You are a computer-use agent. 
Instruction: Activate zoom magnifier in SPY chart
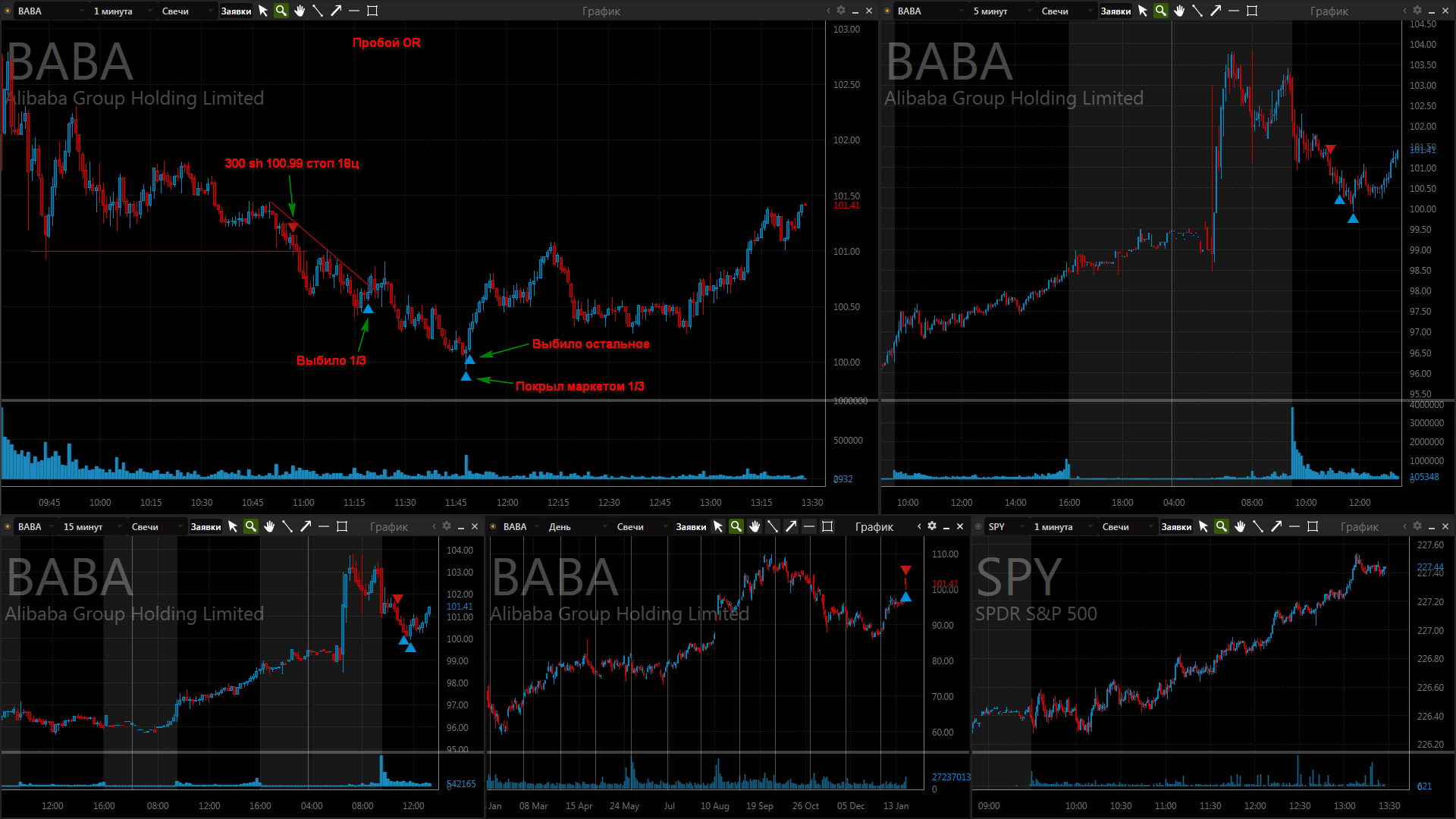click(1222, 526)
